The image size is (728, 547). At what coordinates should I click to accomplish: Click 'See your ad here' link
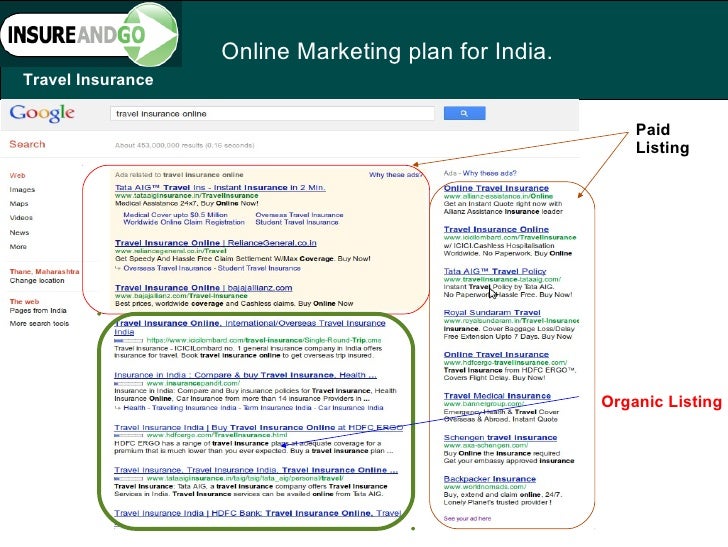(467, 518)
